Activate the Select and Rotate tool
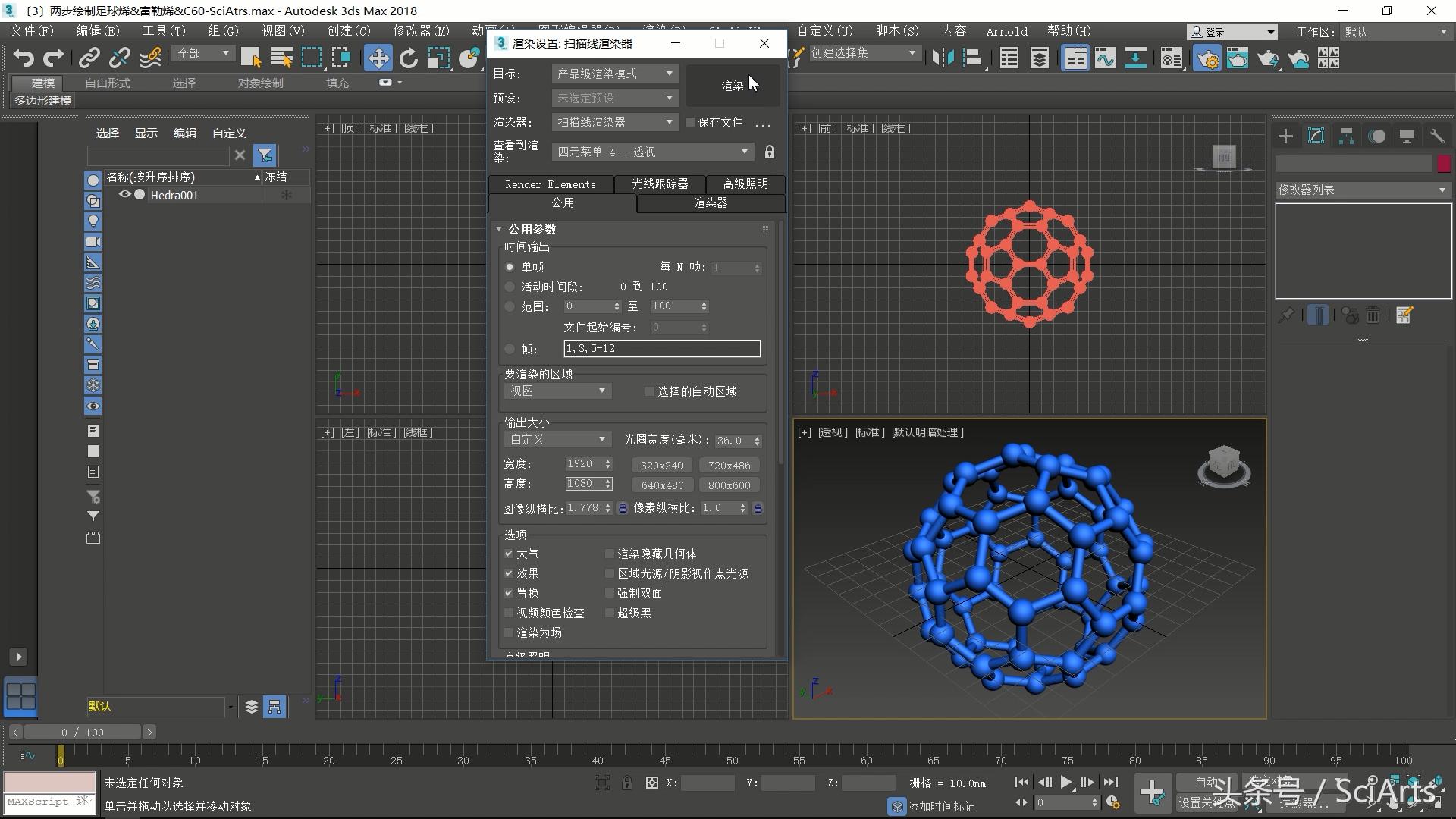1456x819 pixels. [409, 58]
